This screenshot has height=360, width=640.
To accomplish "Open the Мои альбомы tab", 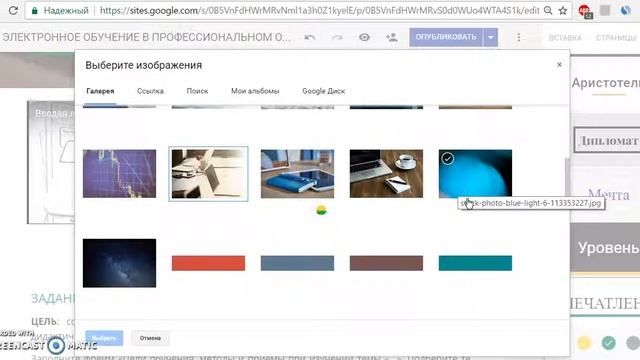I will (255, 91).
